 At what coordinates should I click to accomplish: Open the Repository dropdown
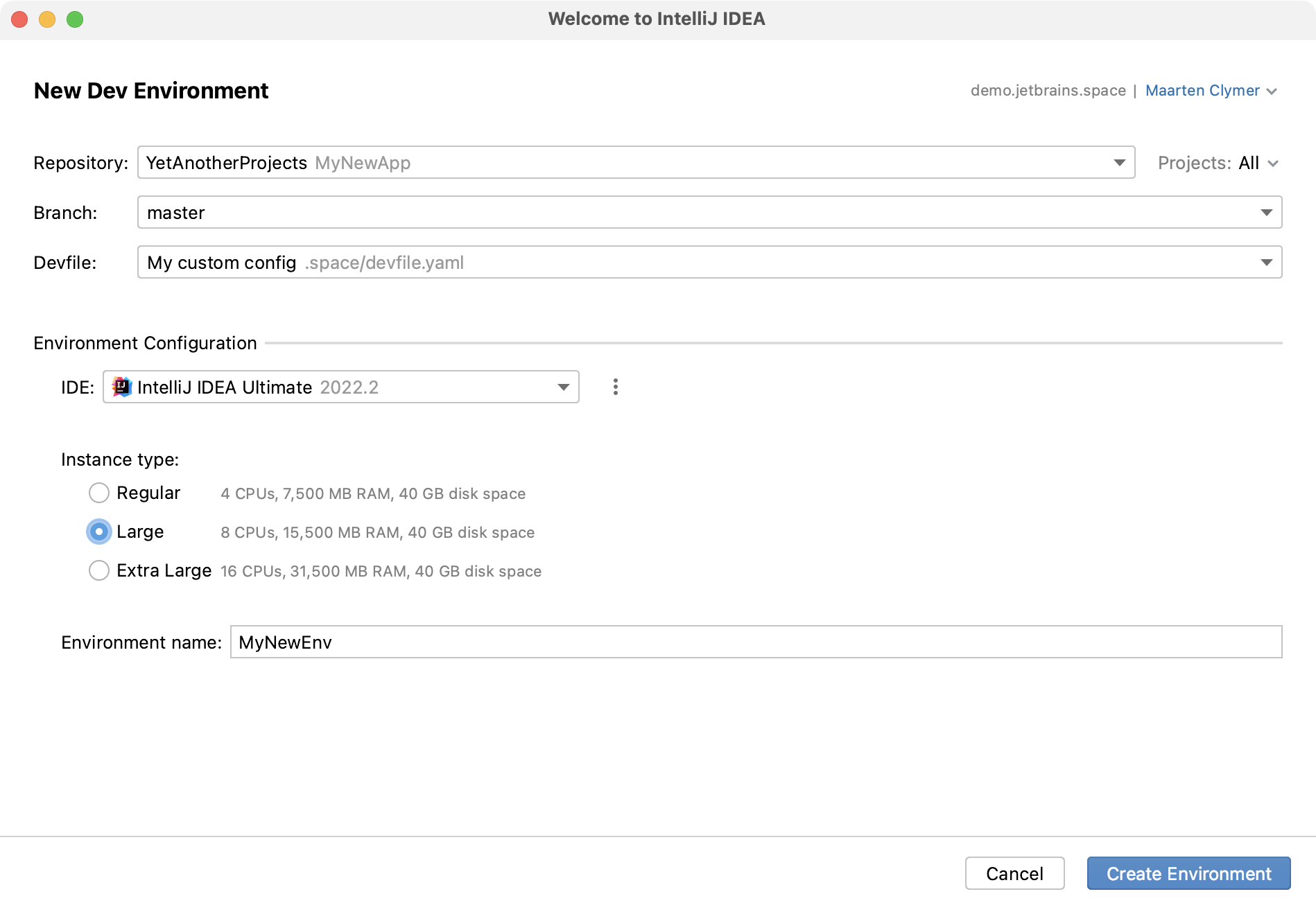point(636,162)
